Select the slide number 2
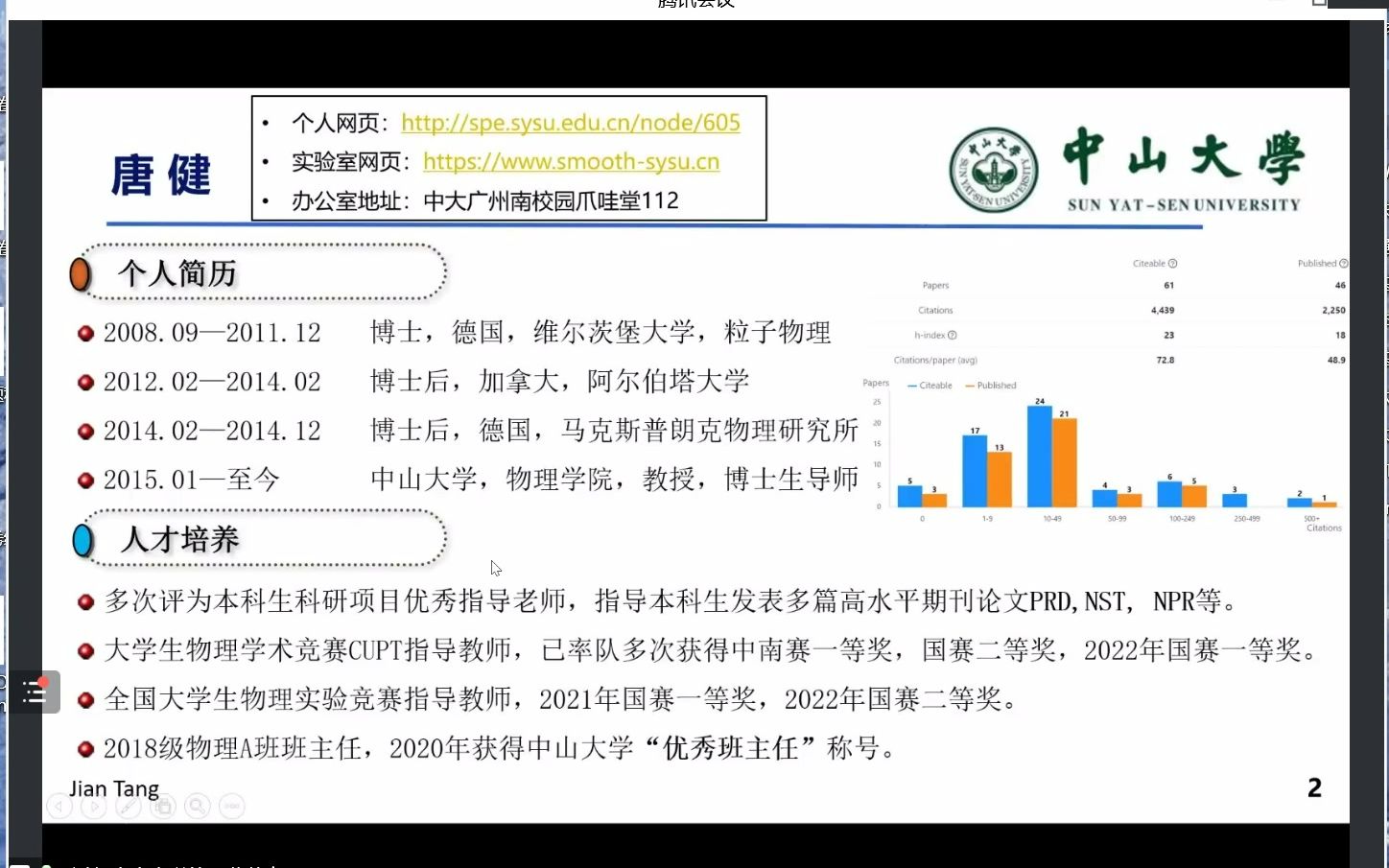The width and height of the screenshot is (1389, 868). point(1314,788)
